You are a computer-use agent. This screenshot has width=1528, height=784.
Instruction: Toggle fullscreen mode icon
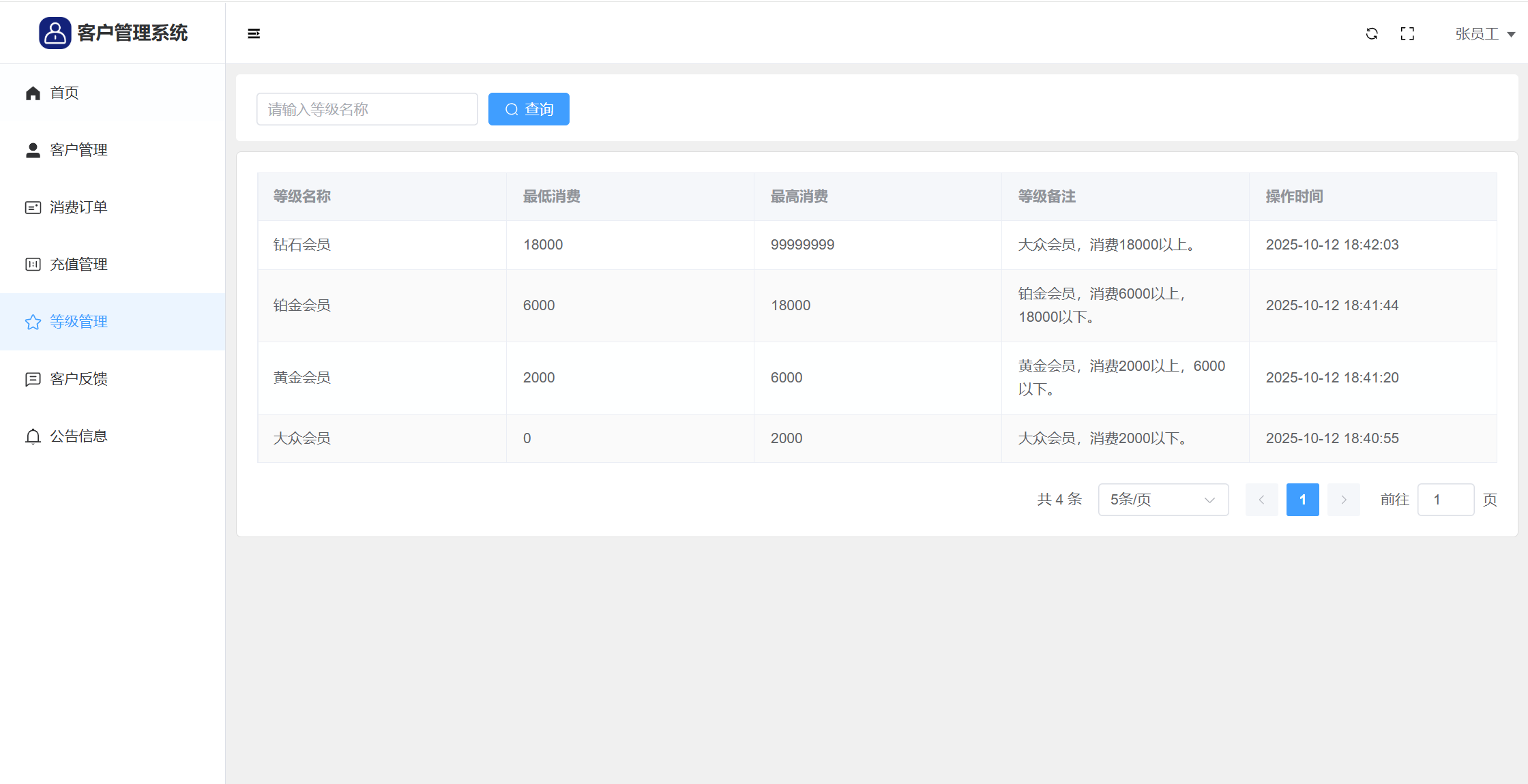pyautogui.click(x=1407, y=33)
